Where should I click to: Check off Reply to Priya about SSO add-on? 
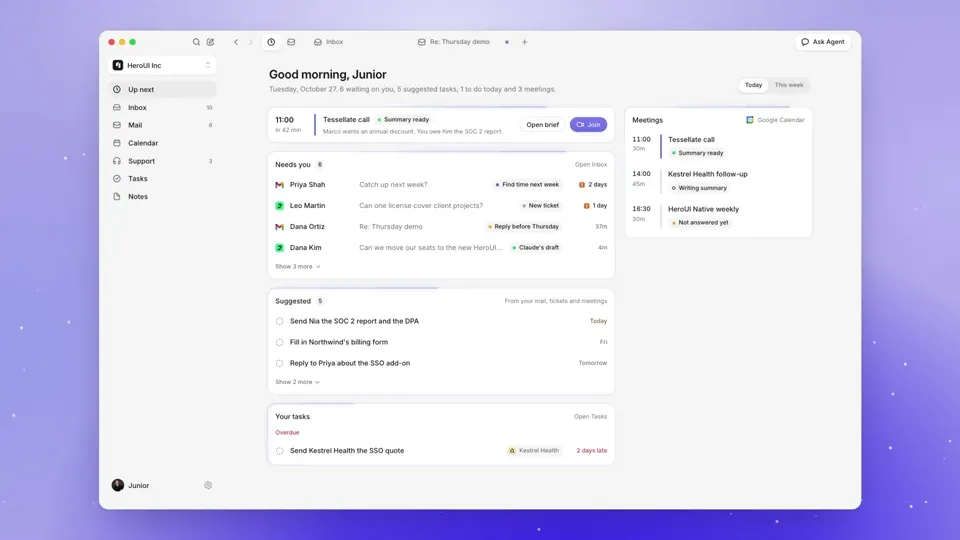279,363
